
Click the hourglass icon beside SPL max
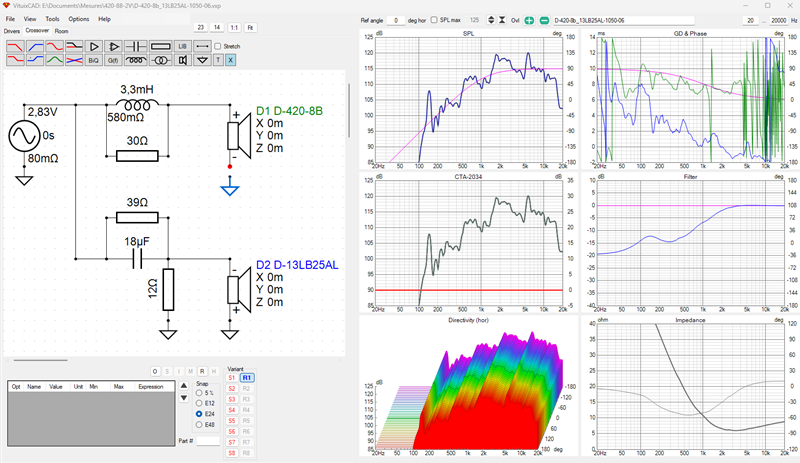(x=502, y=20)
